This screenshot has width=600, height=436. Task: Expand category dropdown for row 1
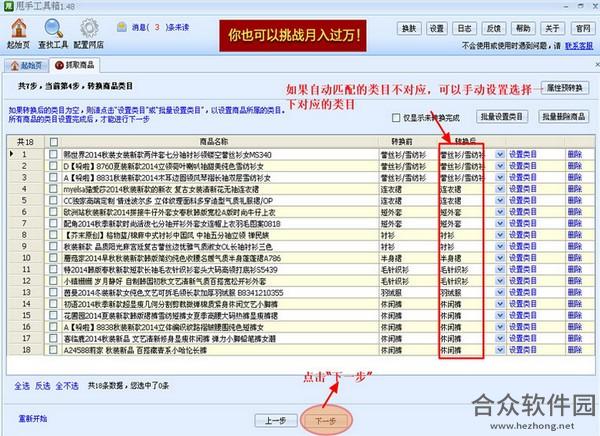(x=499, y=155)
